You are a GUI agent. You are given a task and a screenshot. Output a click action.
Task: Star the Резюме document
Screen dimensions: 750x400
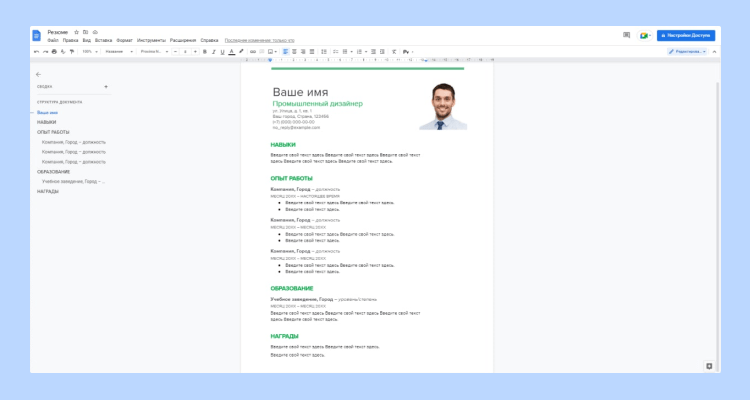(x=76, y=32)
